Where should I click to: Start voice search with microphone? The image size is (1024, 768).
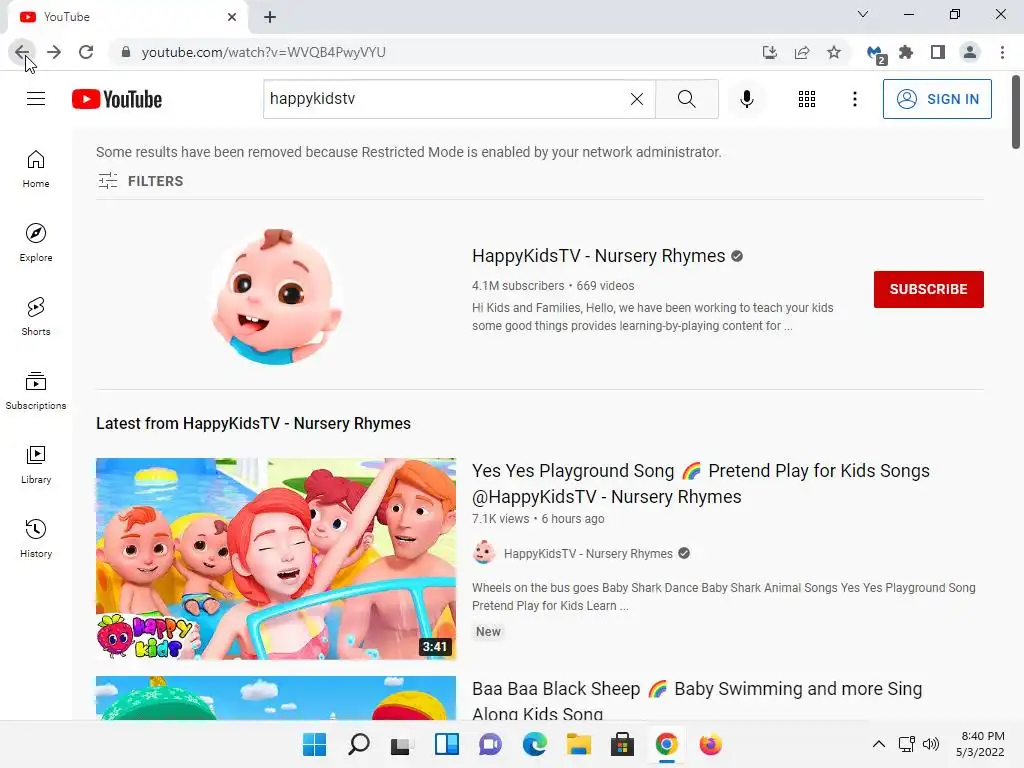tap(746, 99)
